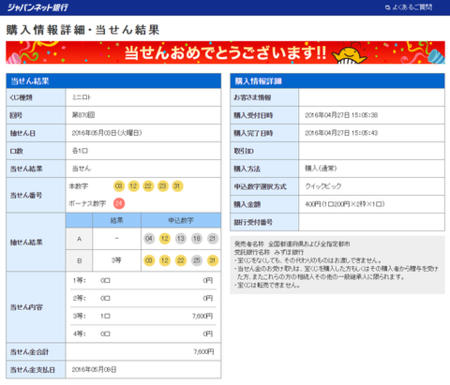The image size is (450, 385).
Task: Click the row A label cell
Action: point(79,239)
